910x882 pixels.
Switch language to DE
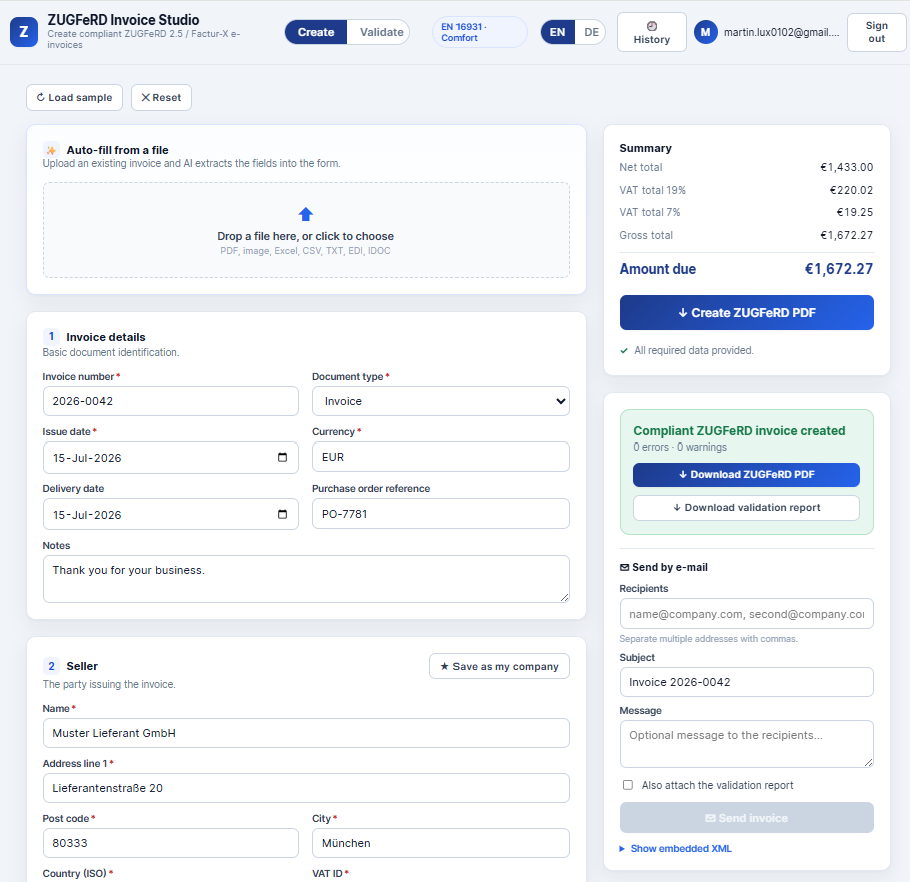tap(591, 32)
